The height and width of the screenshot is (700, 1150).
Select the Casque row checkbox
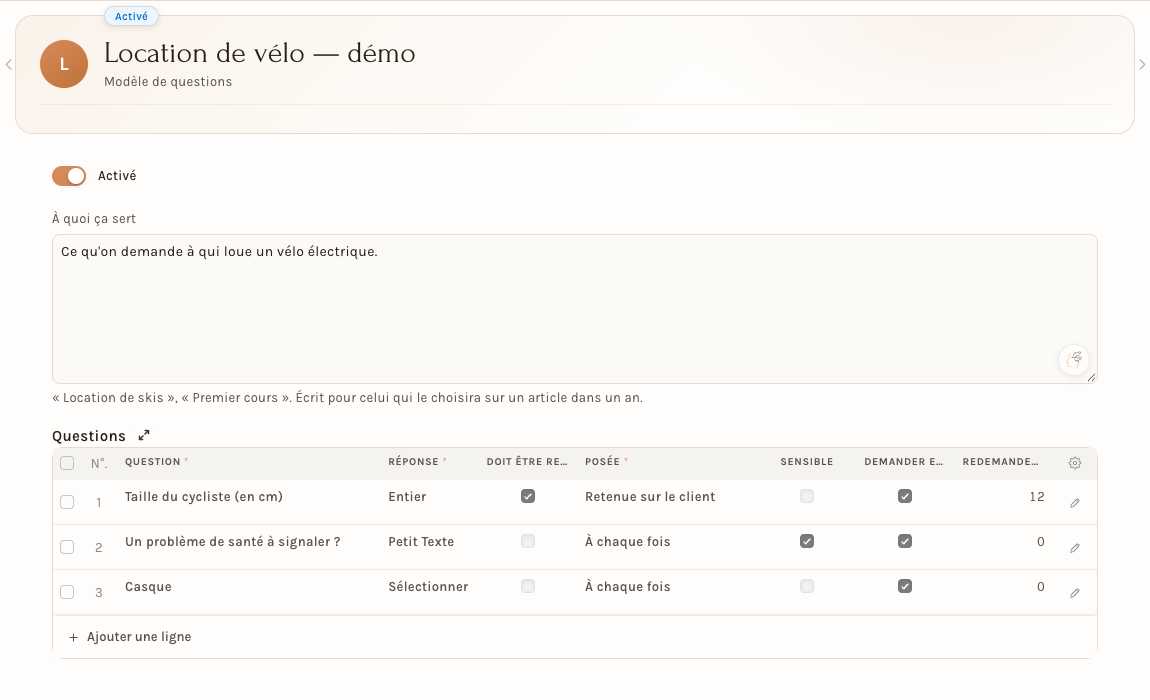[67, 592]
